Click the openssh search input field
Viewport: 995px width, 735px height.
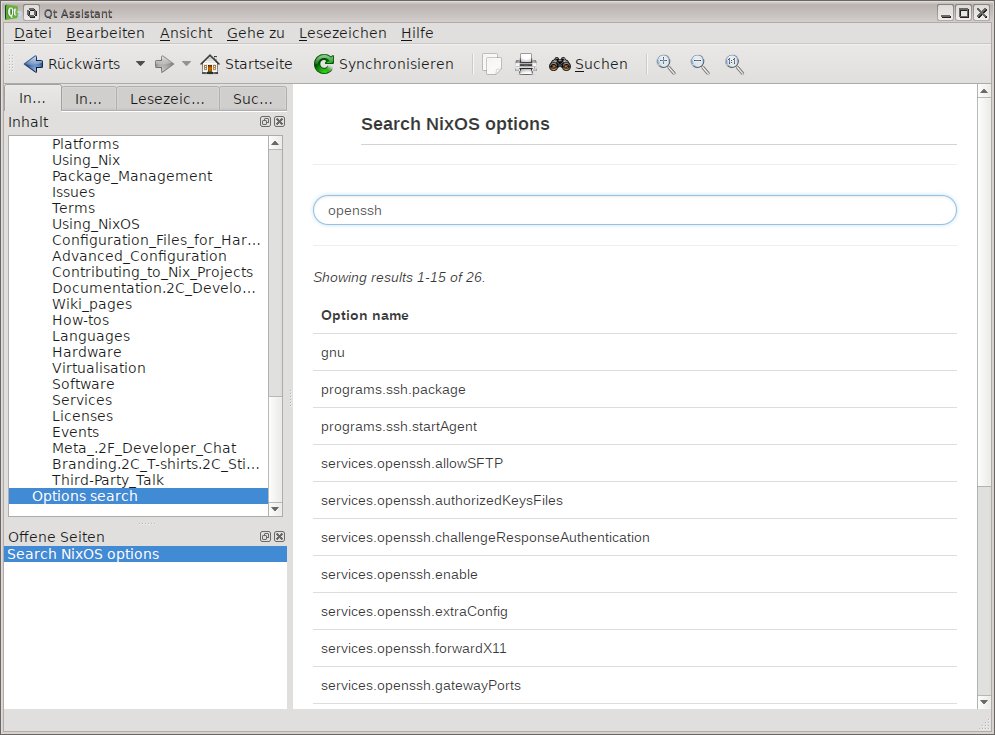click(634, 211)
